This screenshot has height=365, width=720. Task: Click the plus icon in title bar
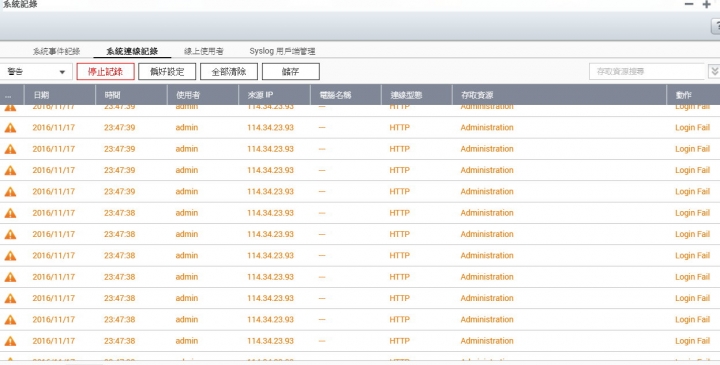click(x=706, y=4)
